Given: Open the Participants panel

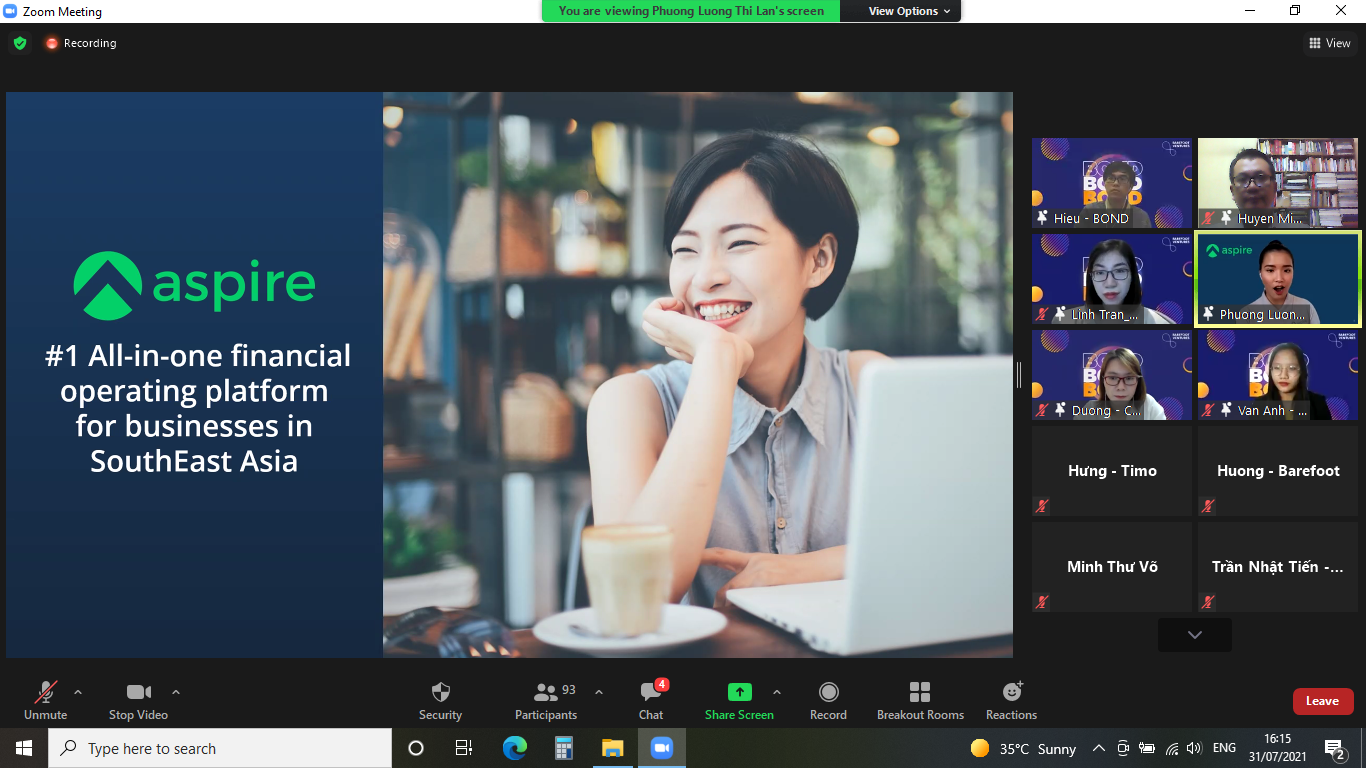Looking at the screenshot, I should click(x=546, y=700).
